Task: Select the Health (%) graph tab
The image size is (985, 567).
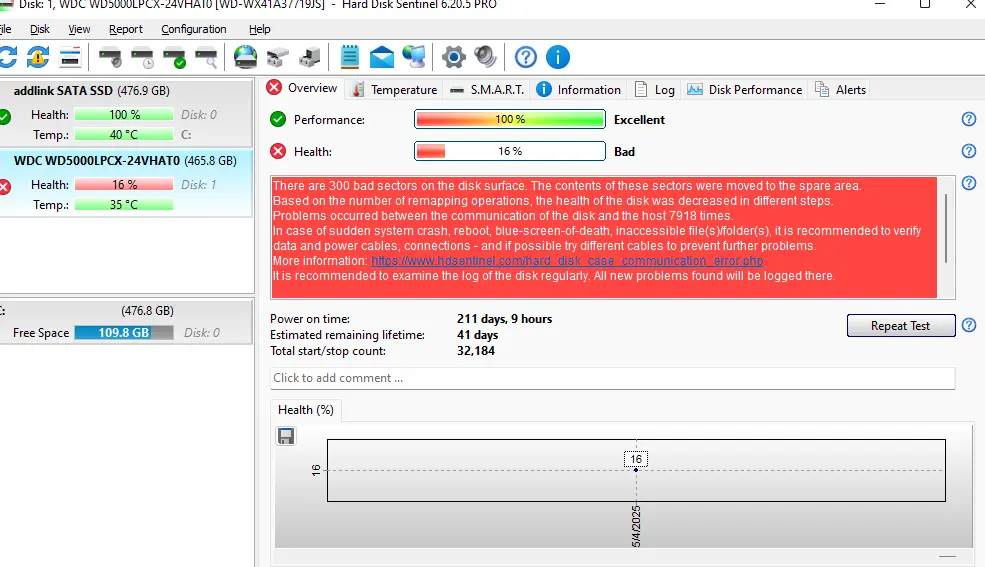Action: pyautogui.click(x=306, y=410)
